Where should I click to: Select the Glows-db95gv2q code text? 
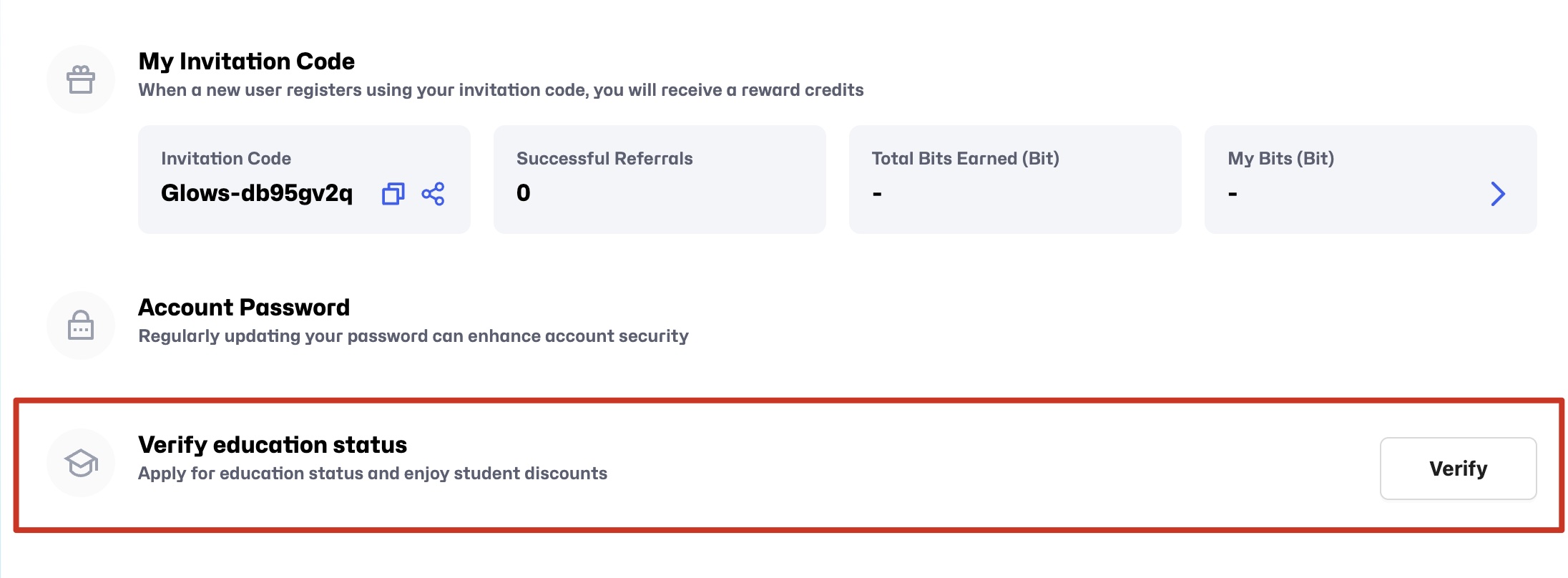pos(257,193)
